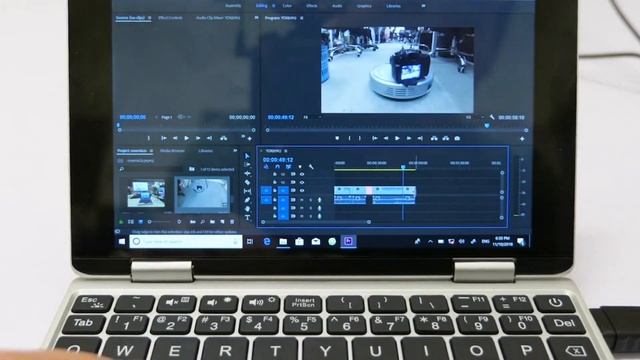
Task: Go to Out point in Program monitor
Action: tap(420, 138)
